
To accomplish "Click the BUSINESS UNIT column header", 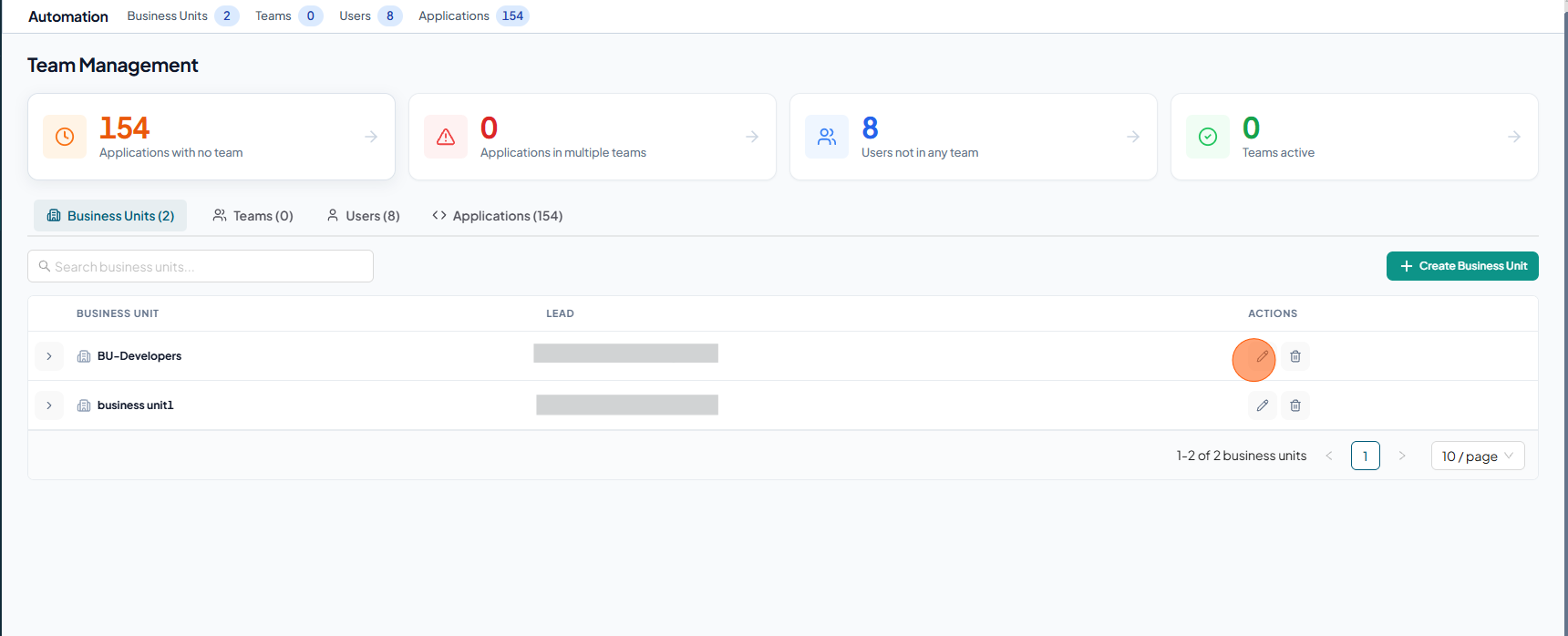I will [118, 313].
